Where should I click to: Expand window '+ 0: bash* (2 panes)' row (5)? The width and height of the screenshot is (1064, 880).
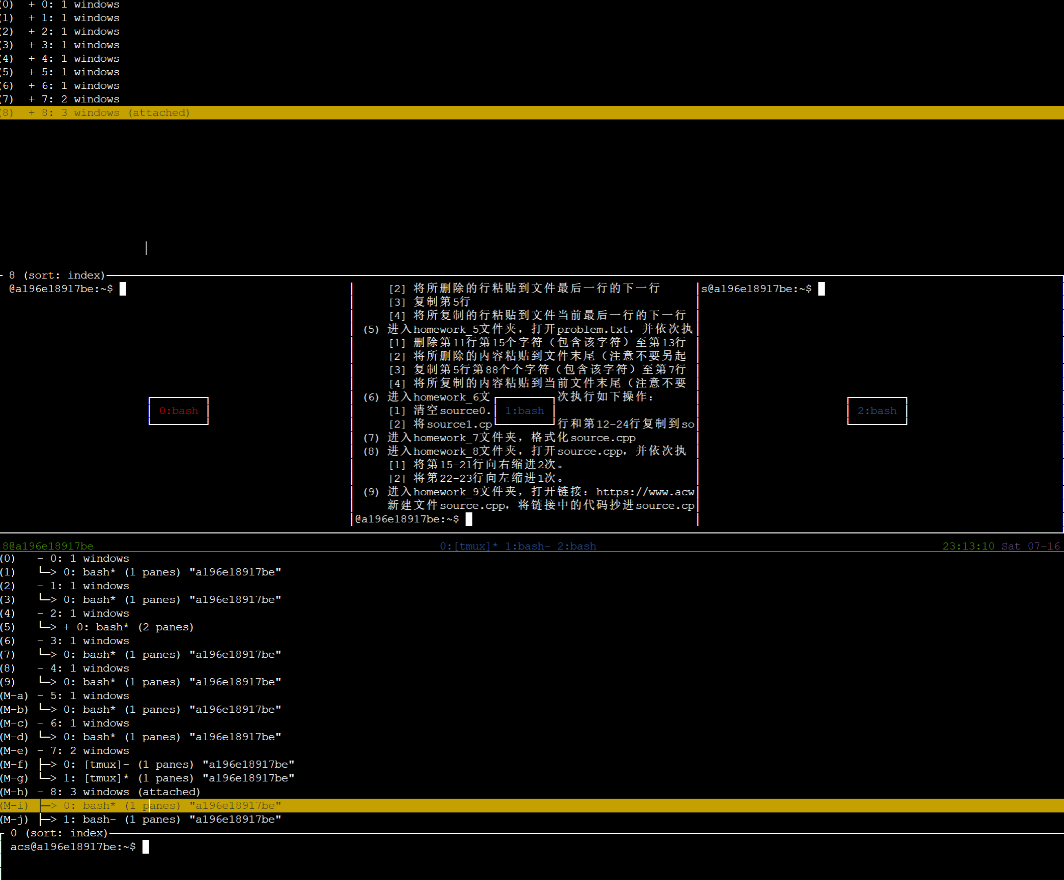pyautogui.click(x=66, y=627)
